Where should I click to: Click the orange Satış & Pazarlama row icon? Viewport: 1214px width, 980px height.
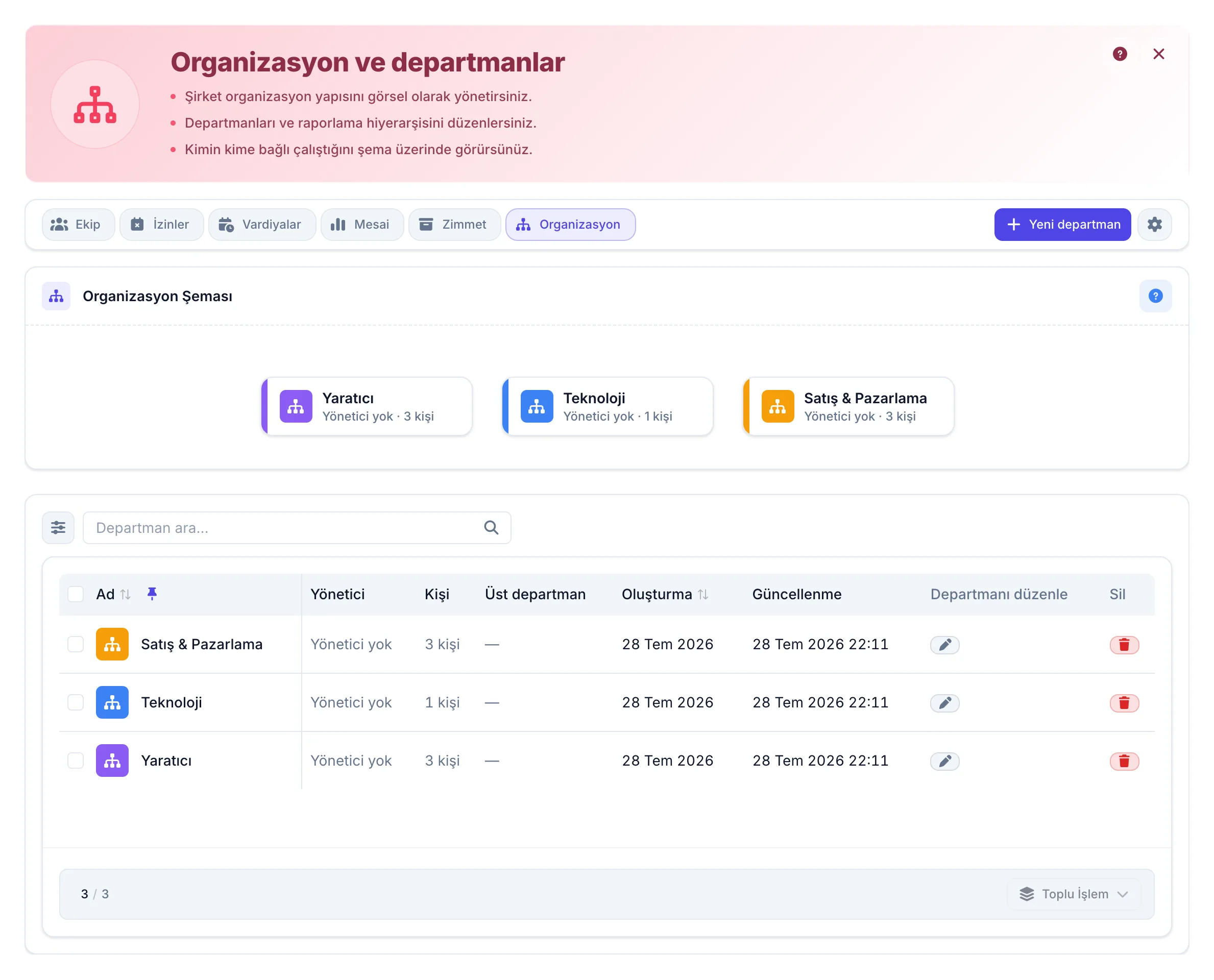tap(112, 644)
